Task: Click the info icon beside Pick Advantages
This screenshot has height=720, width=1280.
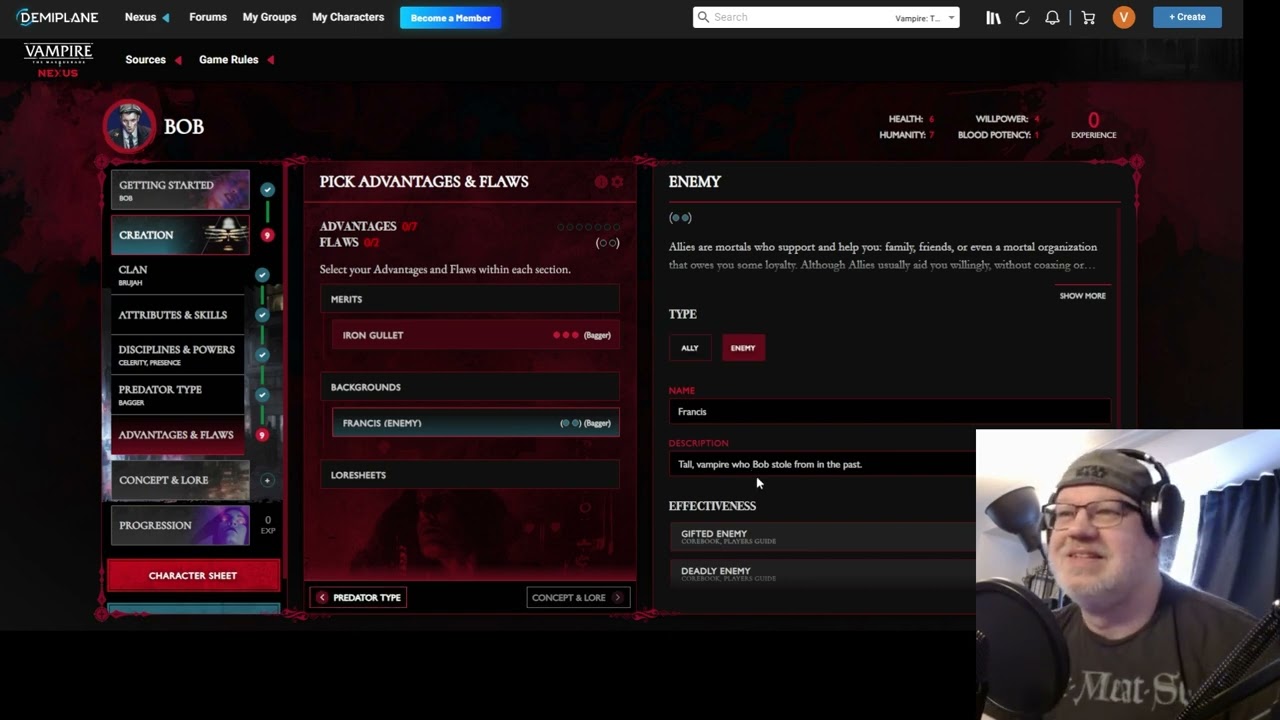Action: [601, 181]
